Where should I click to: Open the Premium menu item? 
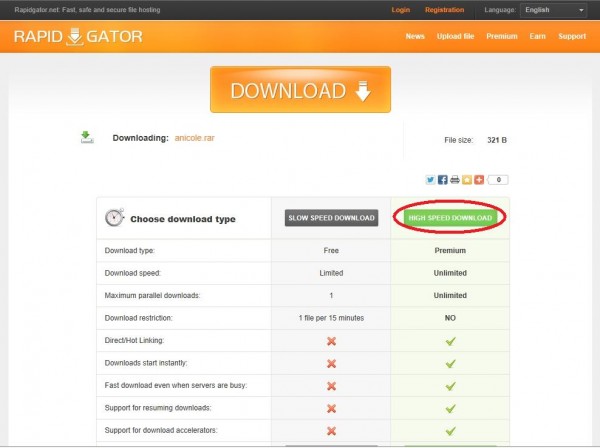(501, 36)
